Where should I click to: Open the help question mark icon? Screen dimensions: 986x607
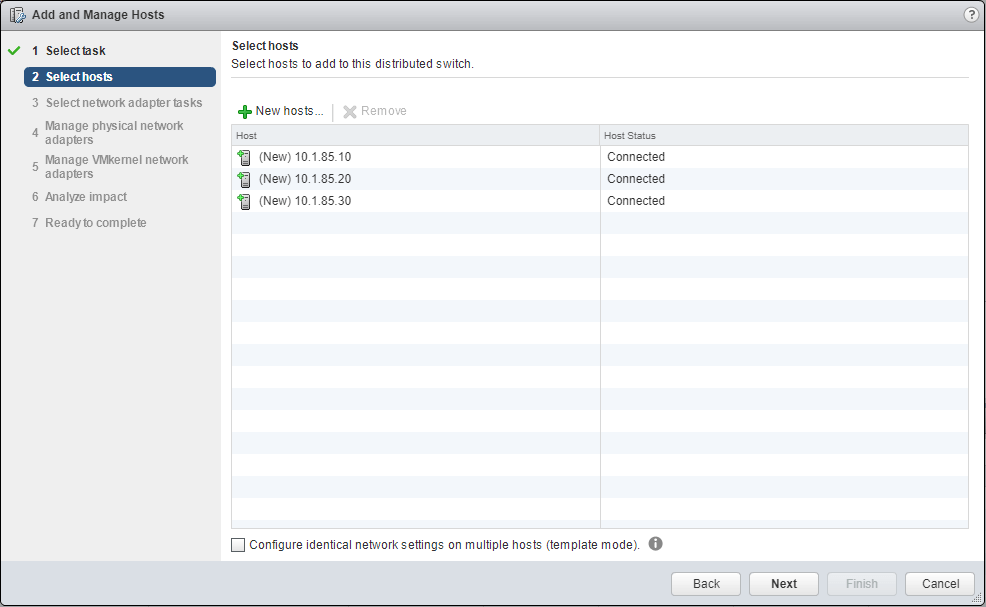tap(971, 14)
